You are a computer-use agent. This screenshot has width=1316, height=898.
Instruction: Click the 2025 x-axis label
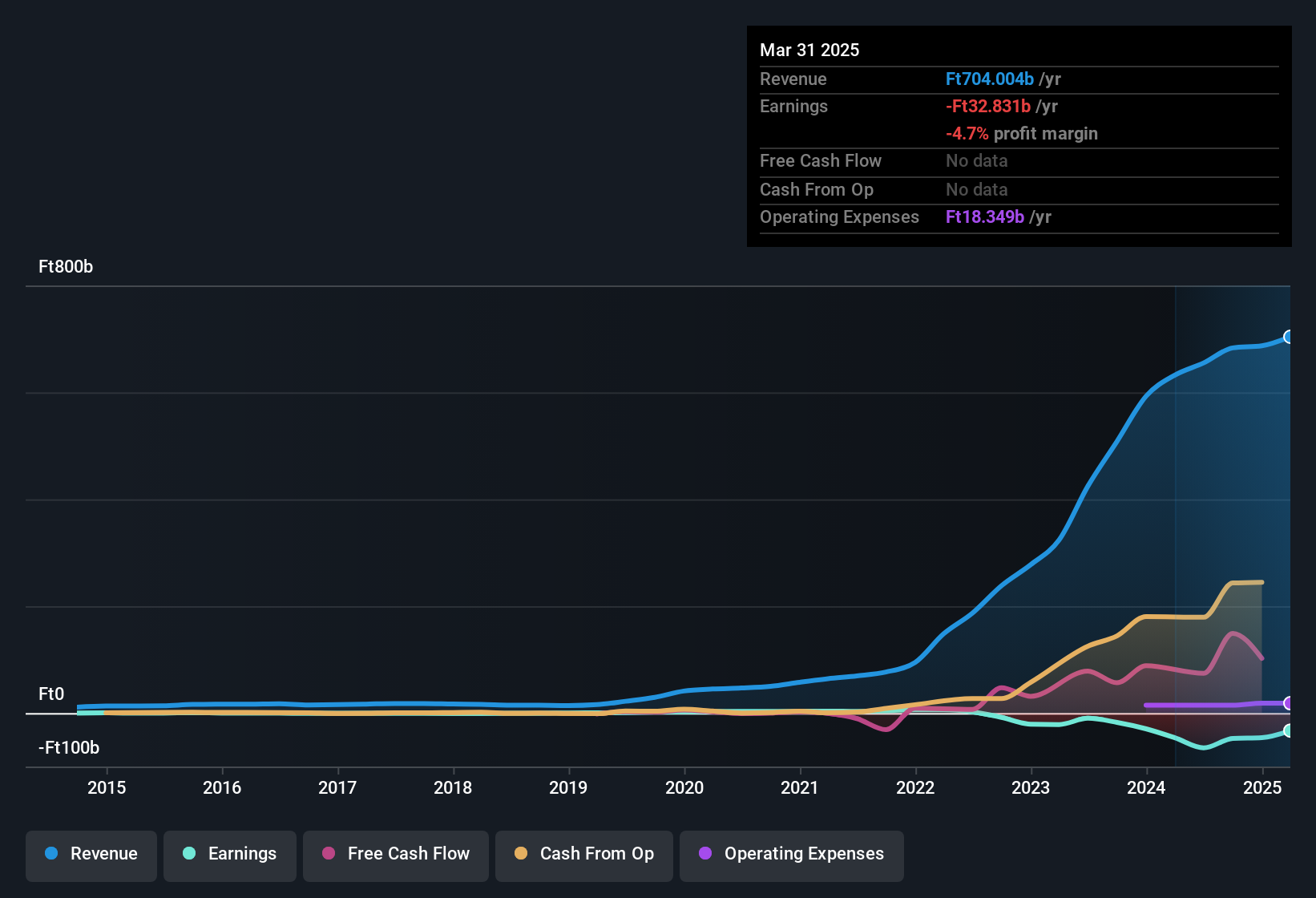(1262, 787)
